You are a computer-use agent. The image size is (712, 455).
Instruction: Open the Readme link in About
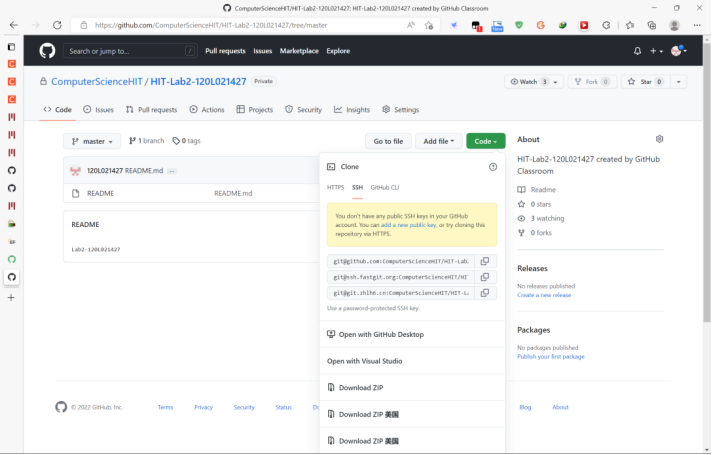tap(537, 190)
